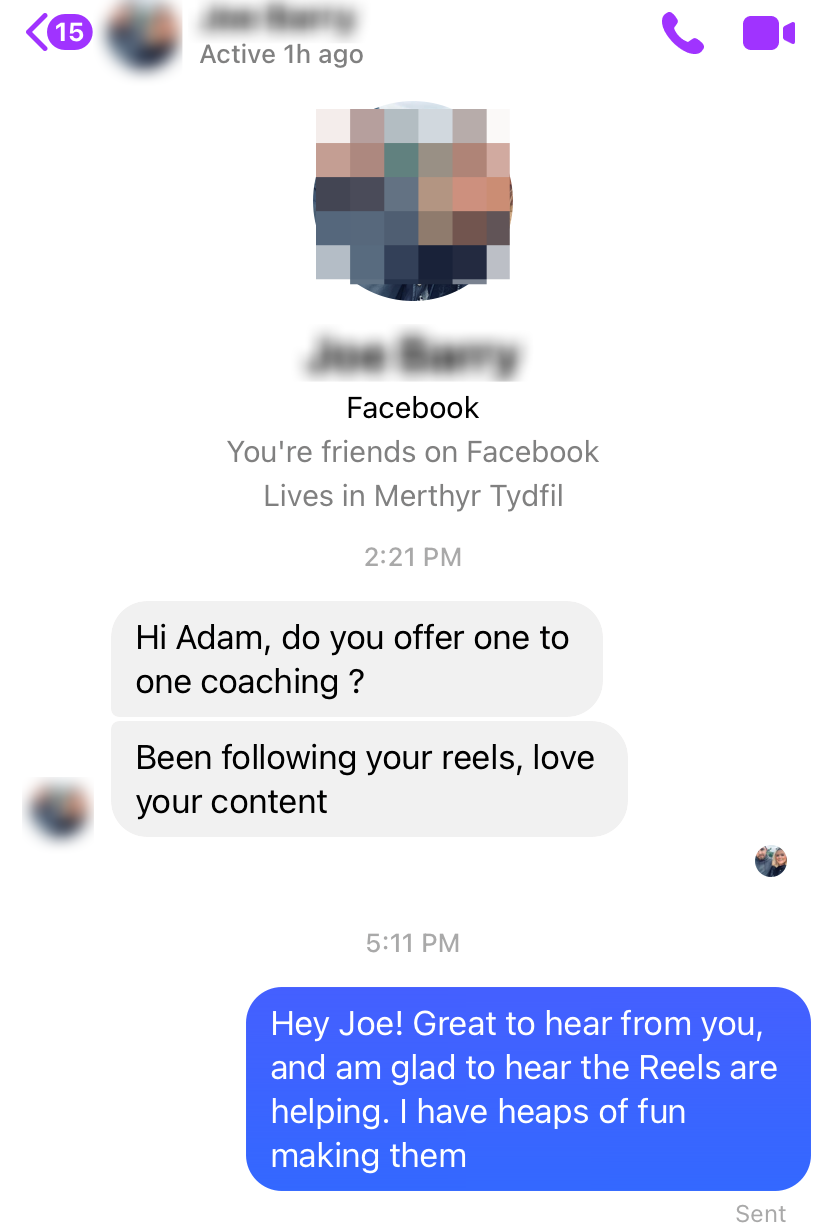This screenshot has height=1227, width=827.
Task: View the large pixelated profile photo
Action: [413, 200]
